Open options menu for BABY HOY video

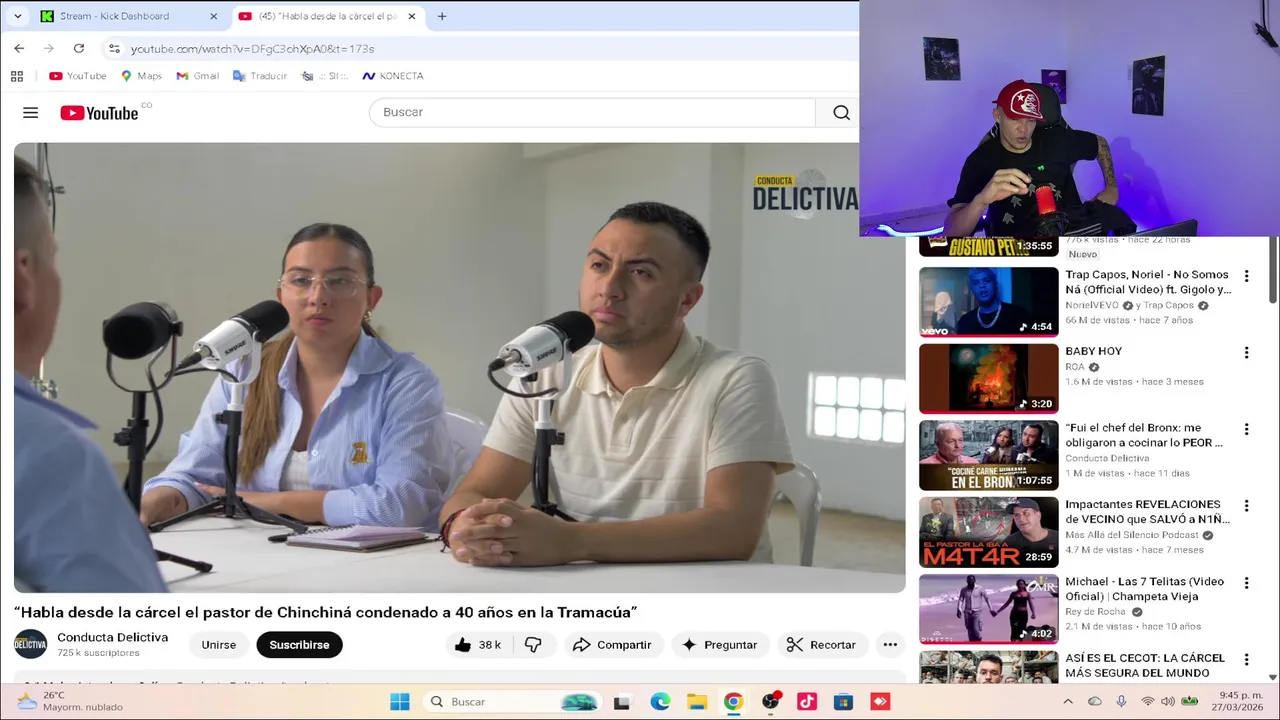1246,353
